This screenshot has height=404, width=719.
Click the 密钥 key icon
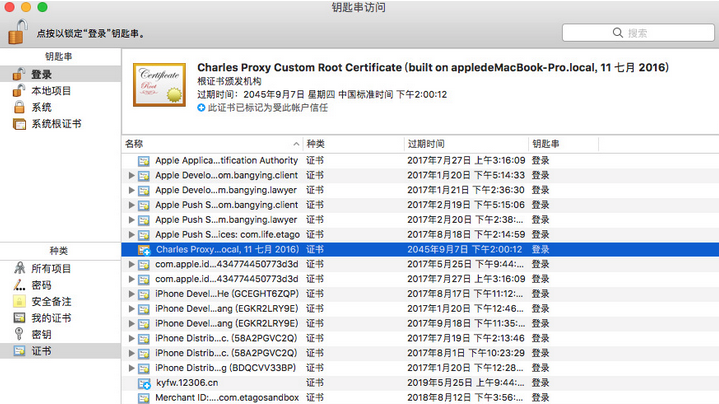[x=19, y=334]
